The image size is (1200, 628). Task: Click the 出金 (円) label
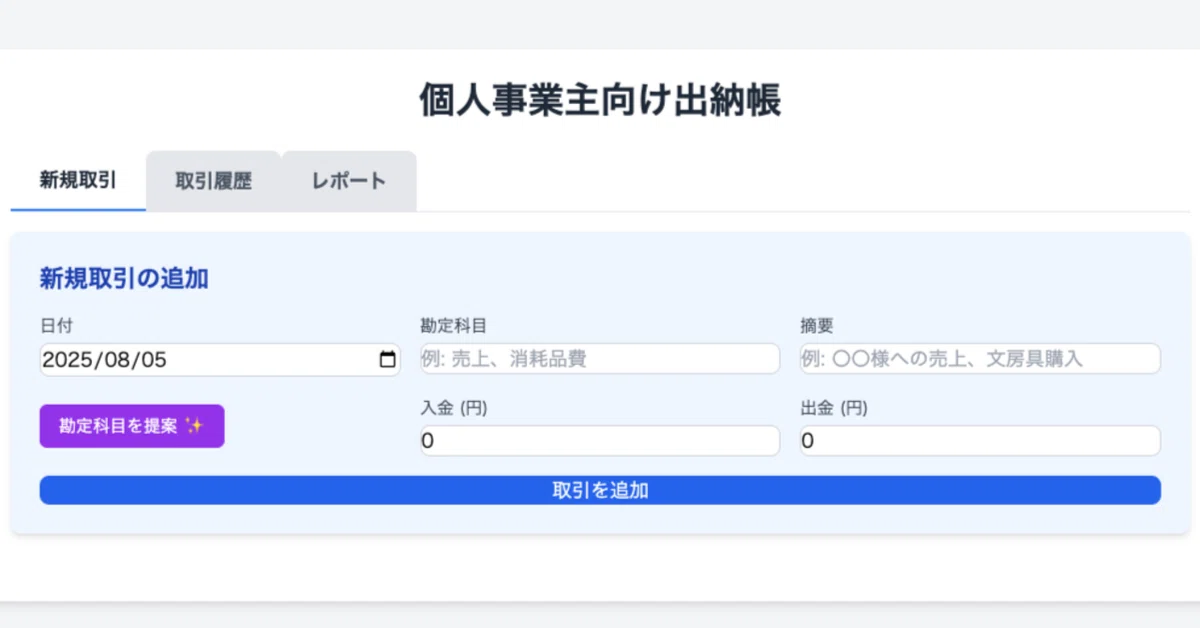[x=834, y=408]
